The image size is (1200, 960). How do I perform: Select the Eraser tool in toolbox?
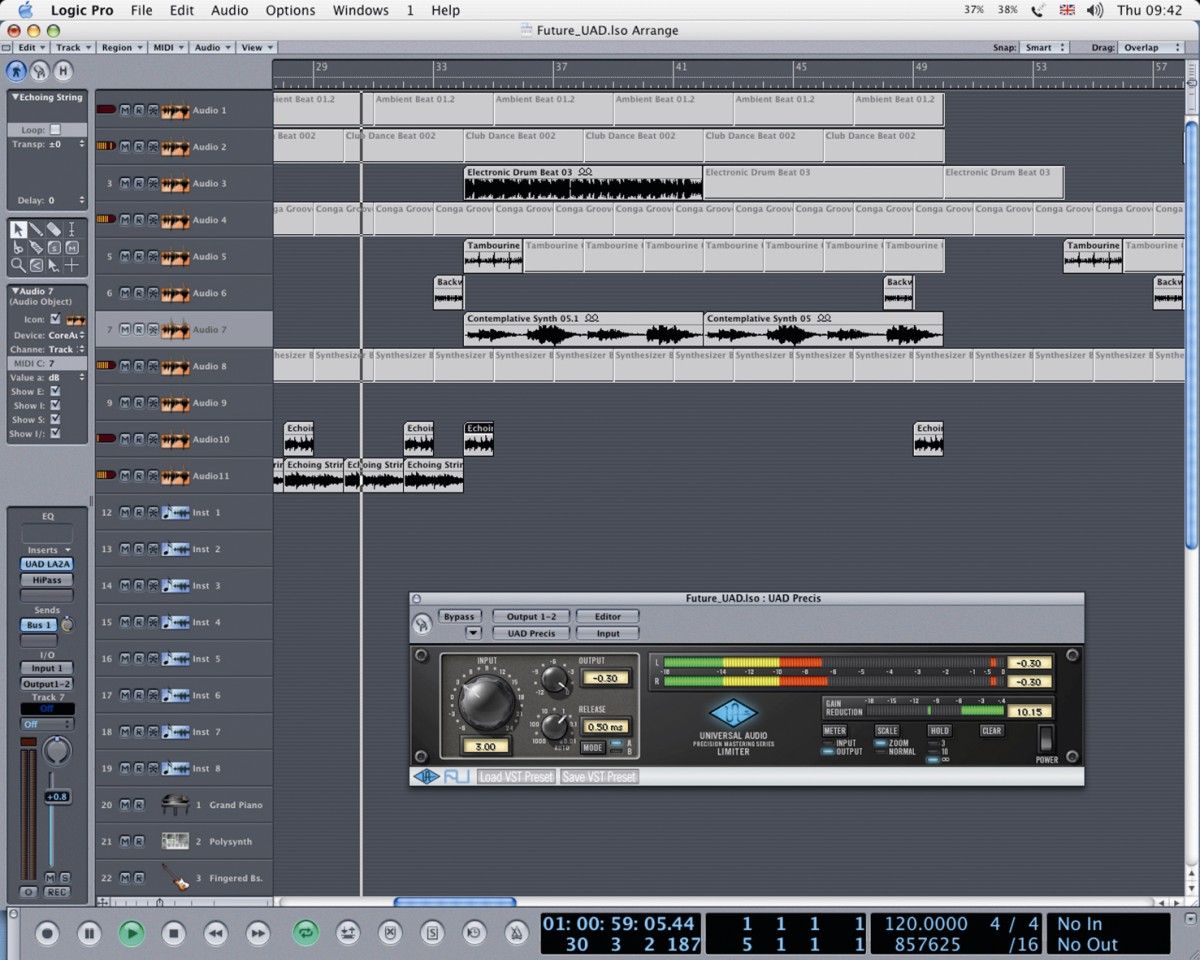(x=54, y=229)
